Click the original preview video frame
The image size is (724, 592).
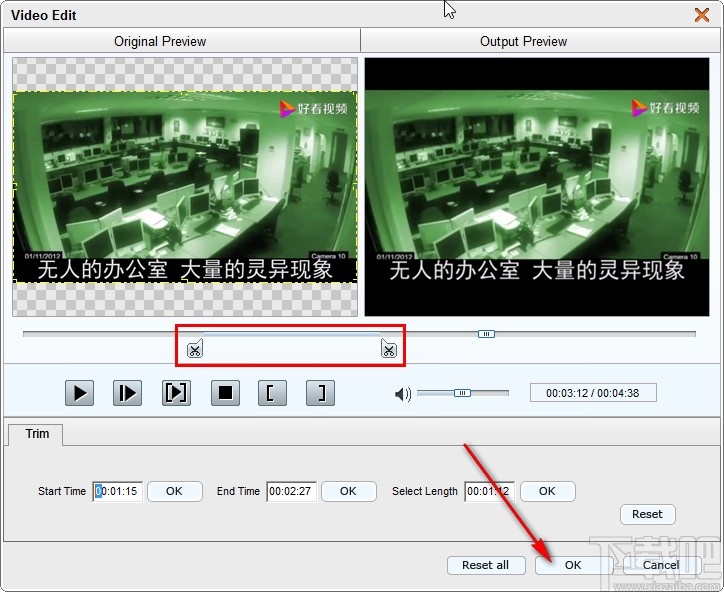tap(185, 187)
